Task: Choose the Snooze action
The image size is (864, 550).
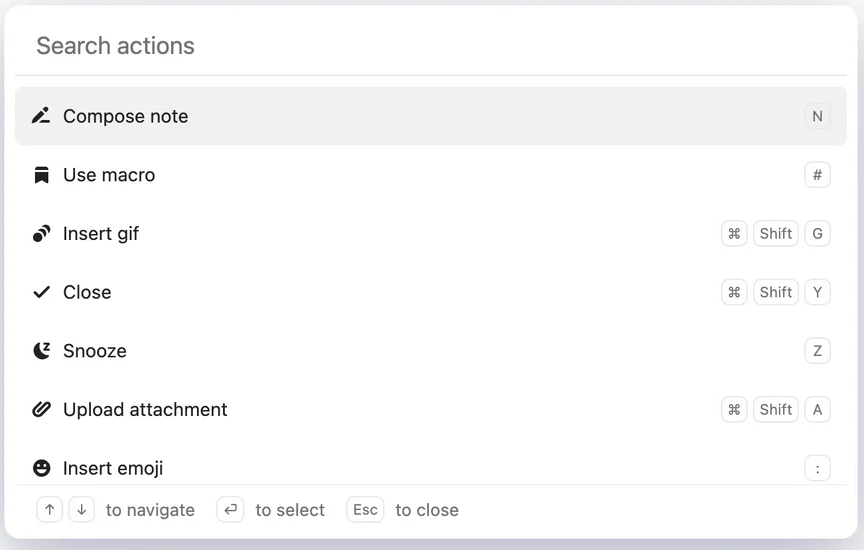Action: point(95,351)
